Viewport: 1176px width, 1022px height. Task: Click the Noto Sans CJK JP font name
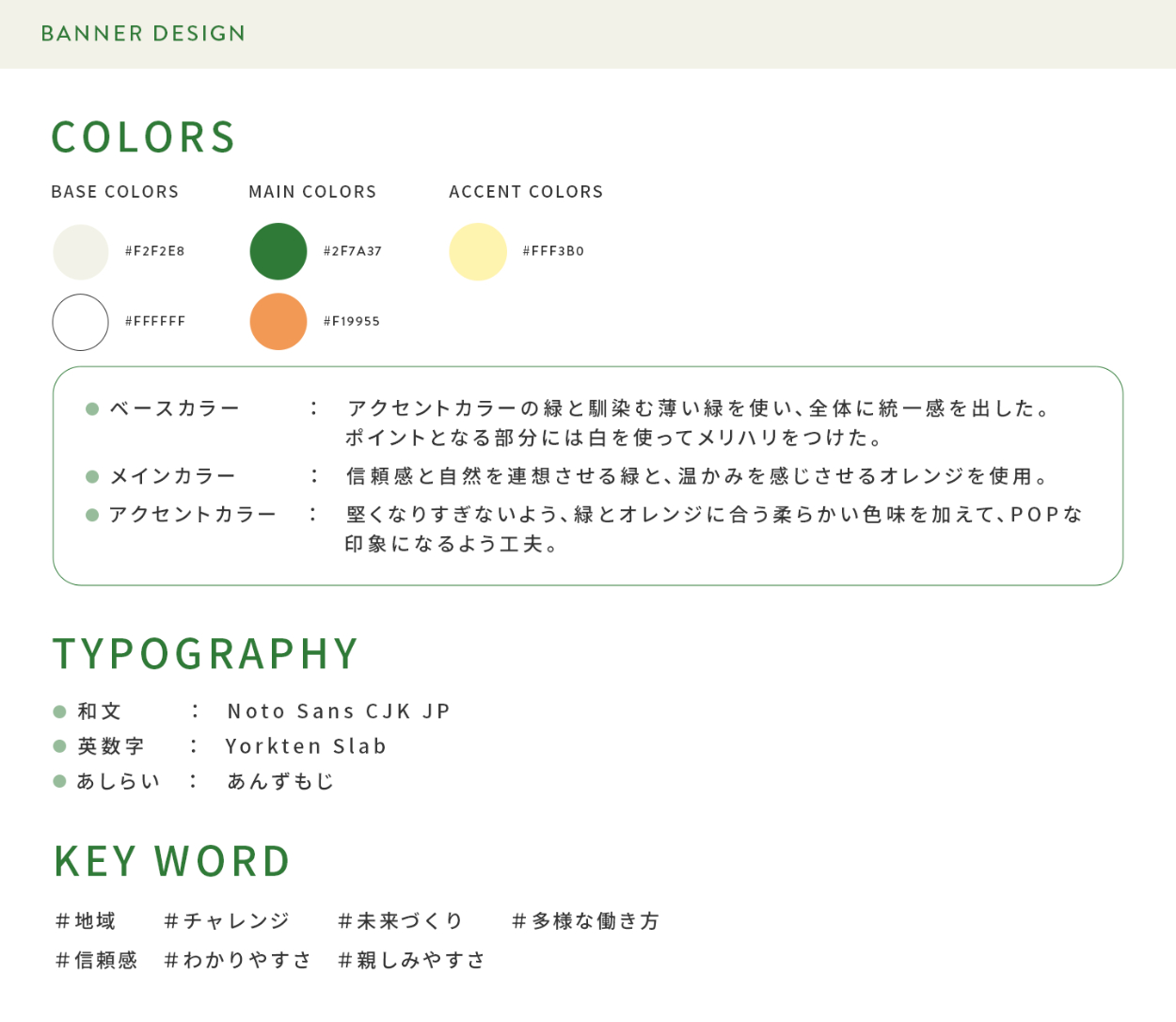[339, 711]
